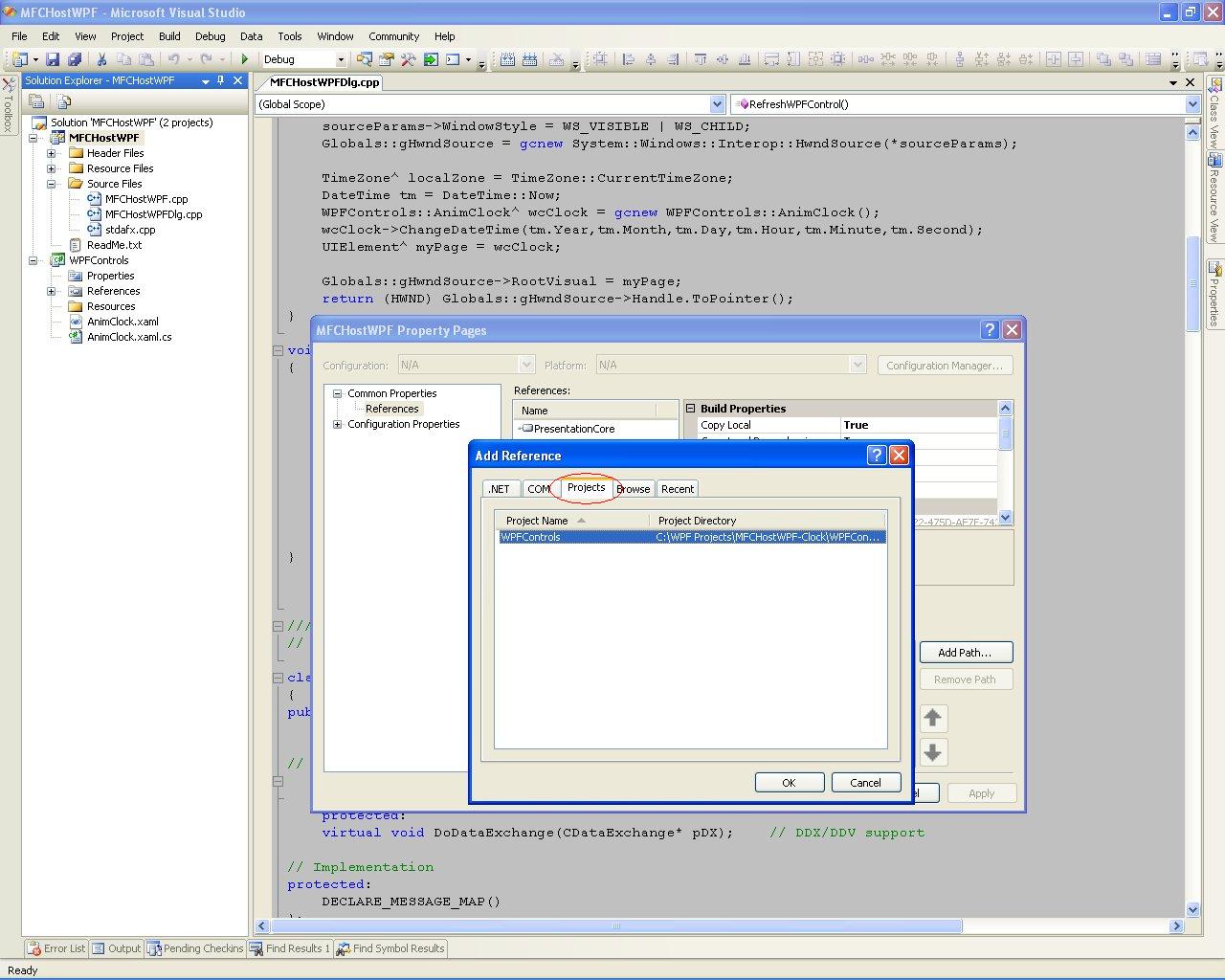Select the WPFControls row in the project list

[691, 537]
